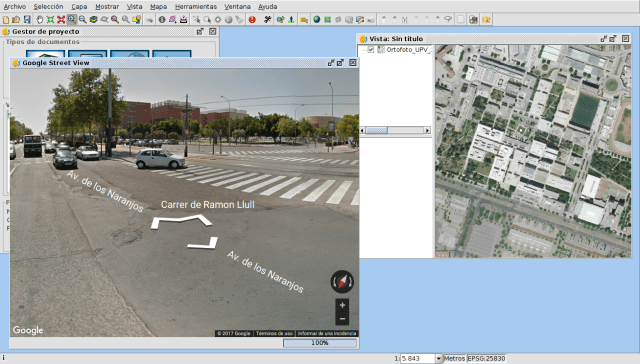Click the 100% loading progress bar
Viewport: 640px width, 364px height.
point(320,343)
